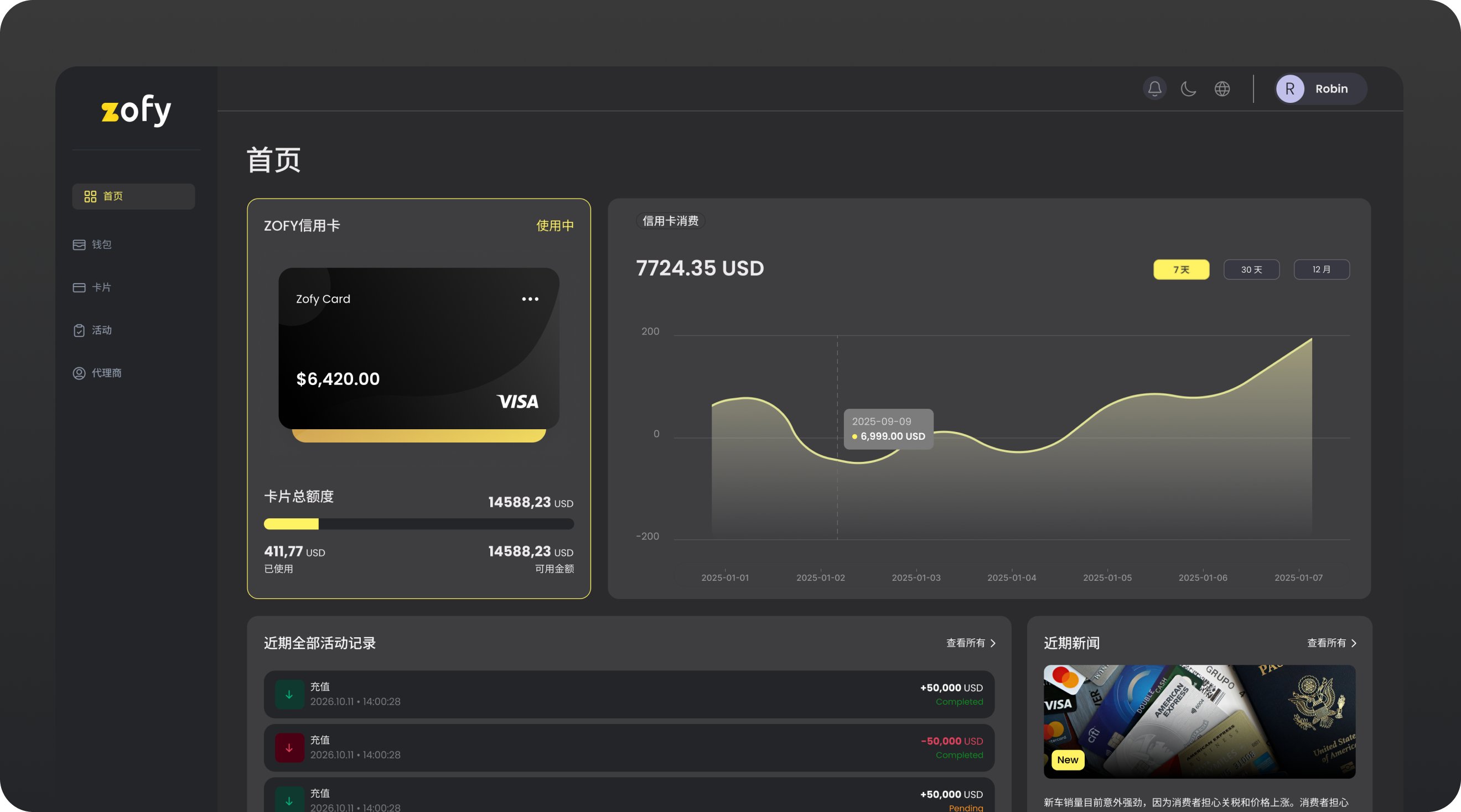Switch the chart to 30 天 view
1461x812 pixels.
pos(1251,269)
